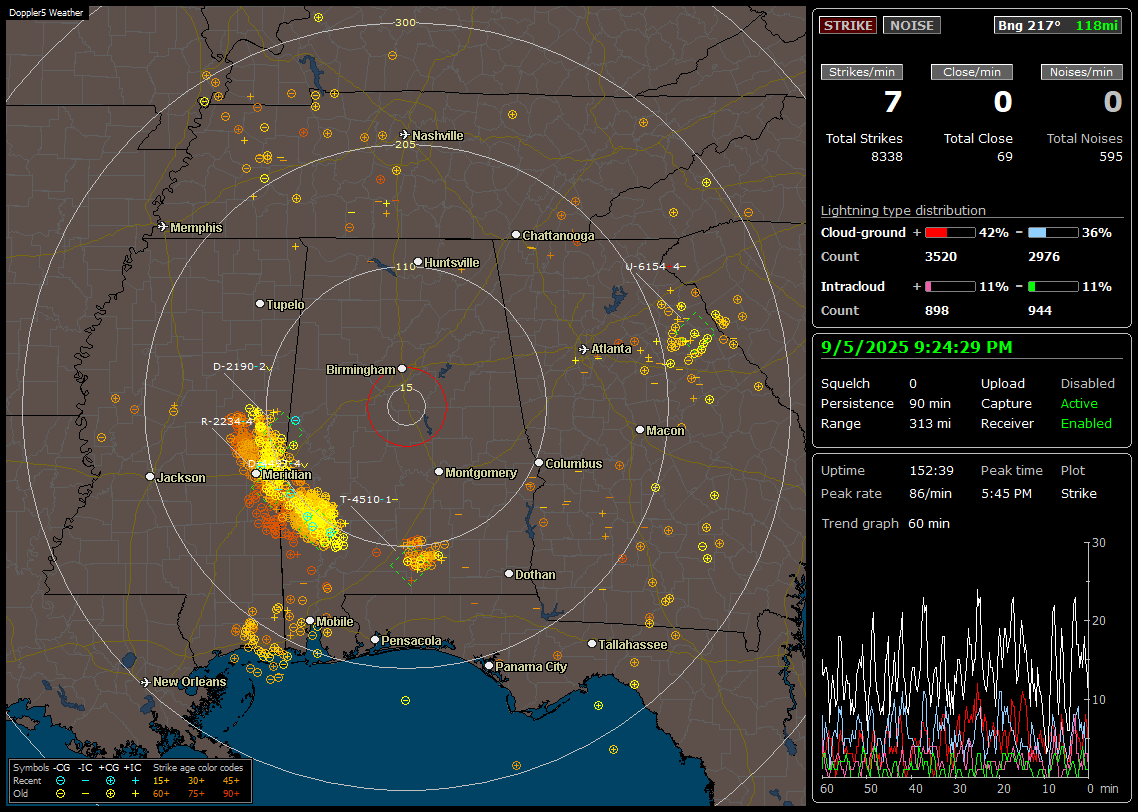Image resolution: width=1138 pixels, height=812 pixels.
Task: Click the NOISE indicator button
Action: 912,25
